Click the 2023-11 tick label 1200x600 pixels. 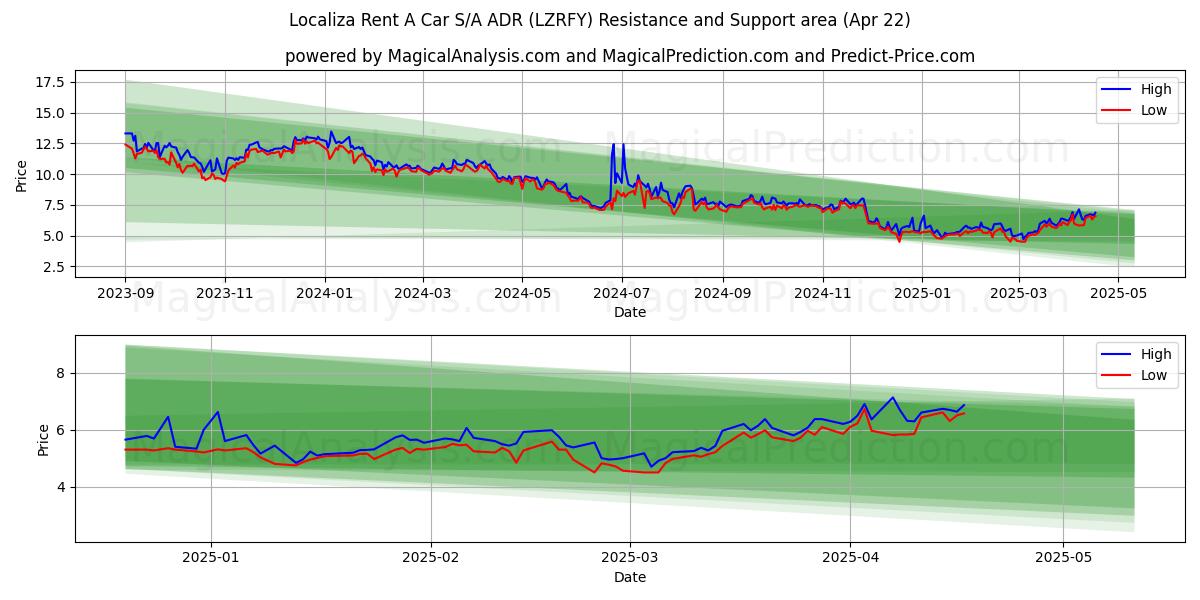click(224, 294)
